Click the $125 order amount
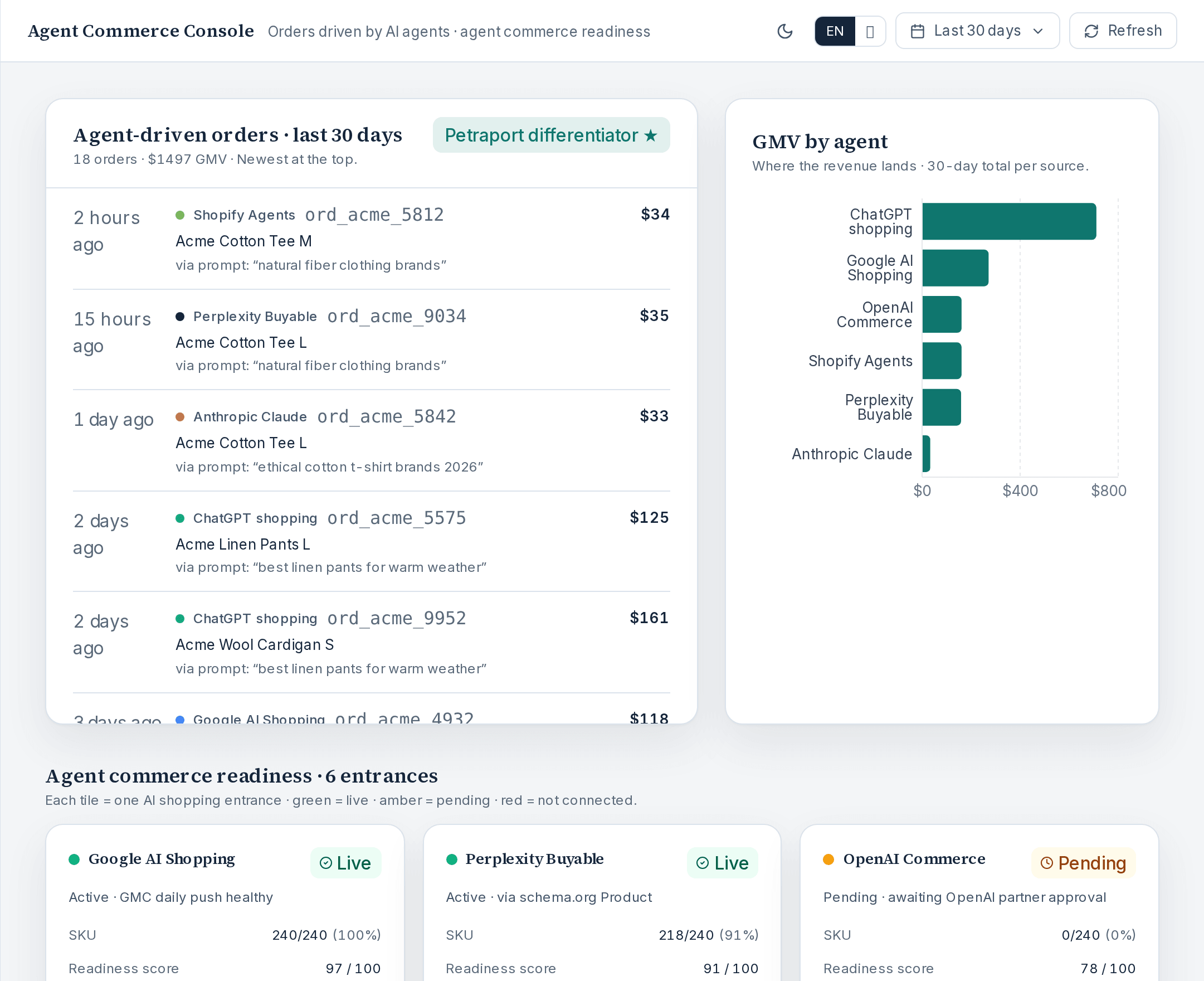Image resolution: width=1204 pixels, height=981 pixels. [x=649, y=517]
